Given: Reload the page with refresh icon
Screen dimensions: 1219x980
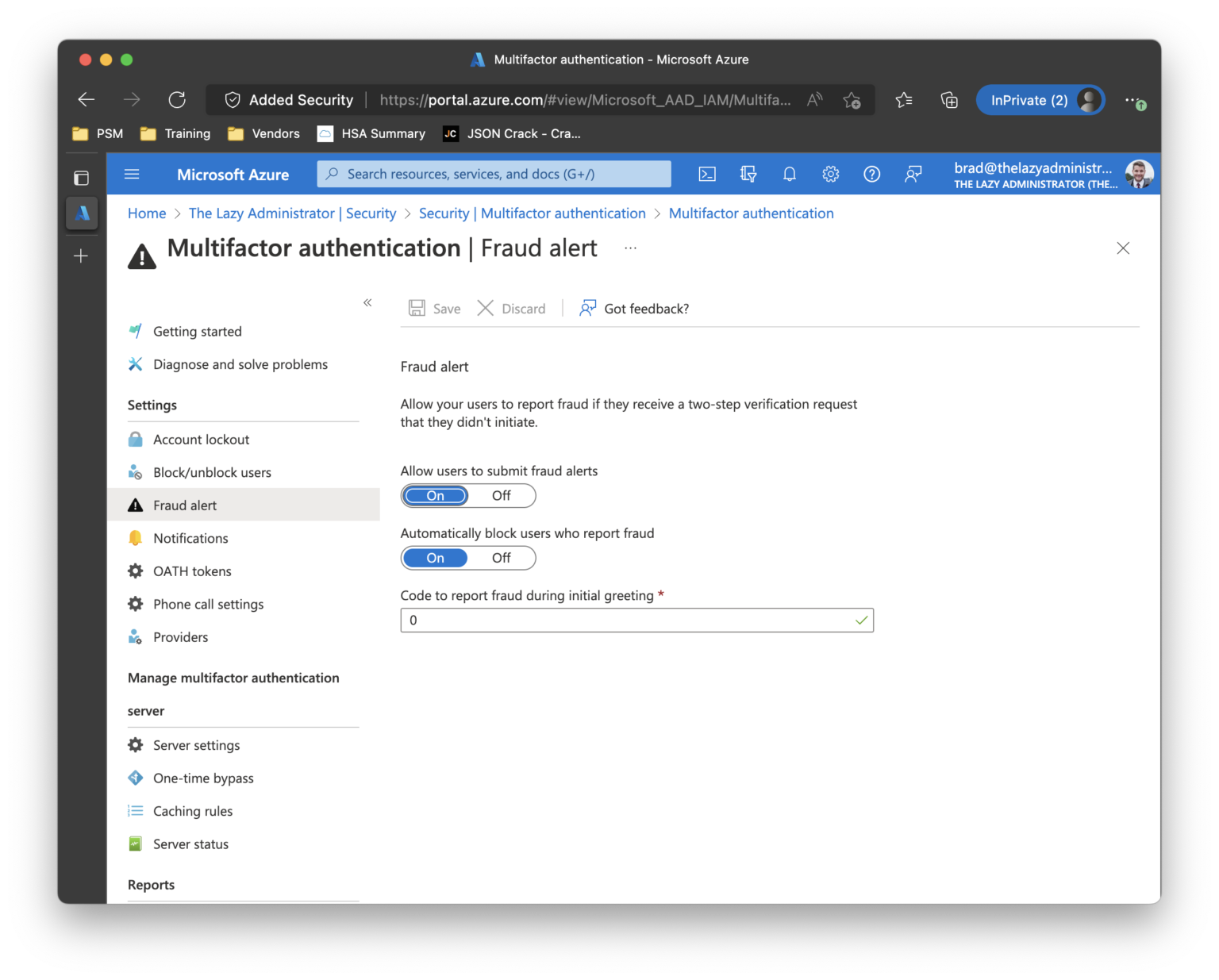Looking at the screenshot, I should click(x=177, y=99).
